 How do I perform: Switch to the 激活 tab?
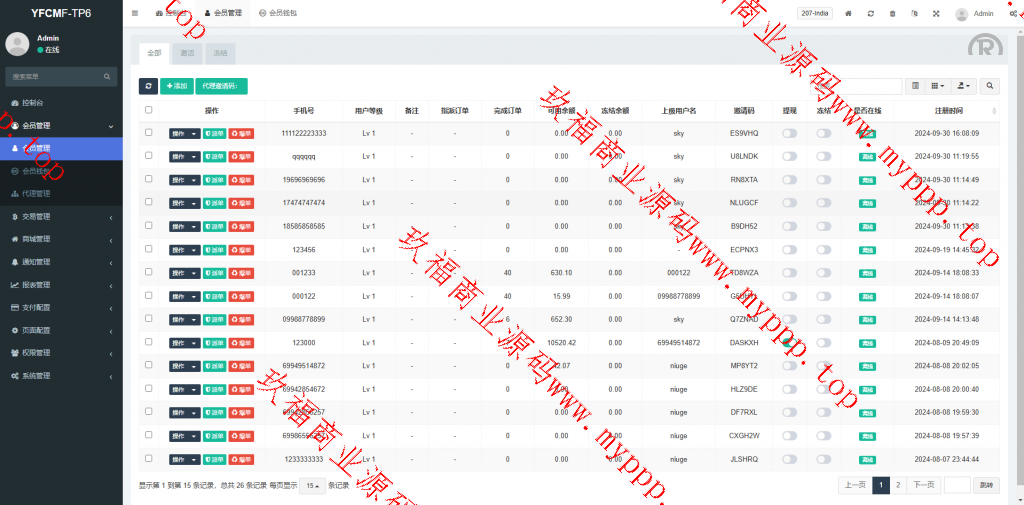[186, 52]
